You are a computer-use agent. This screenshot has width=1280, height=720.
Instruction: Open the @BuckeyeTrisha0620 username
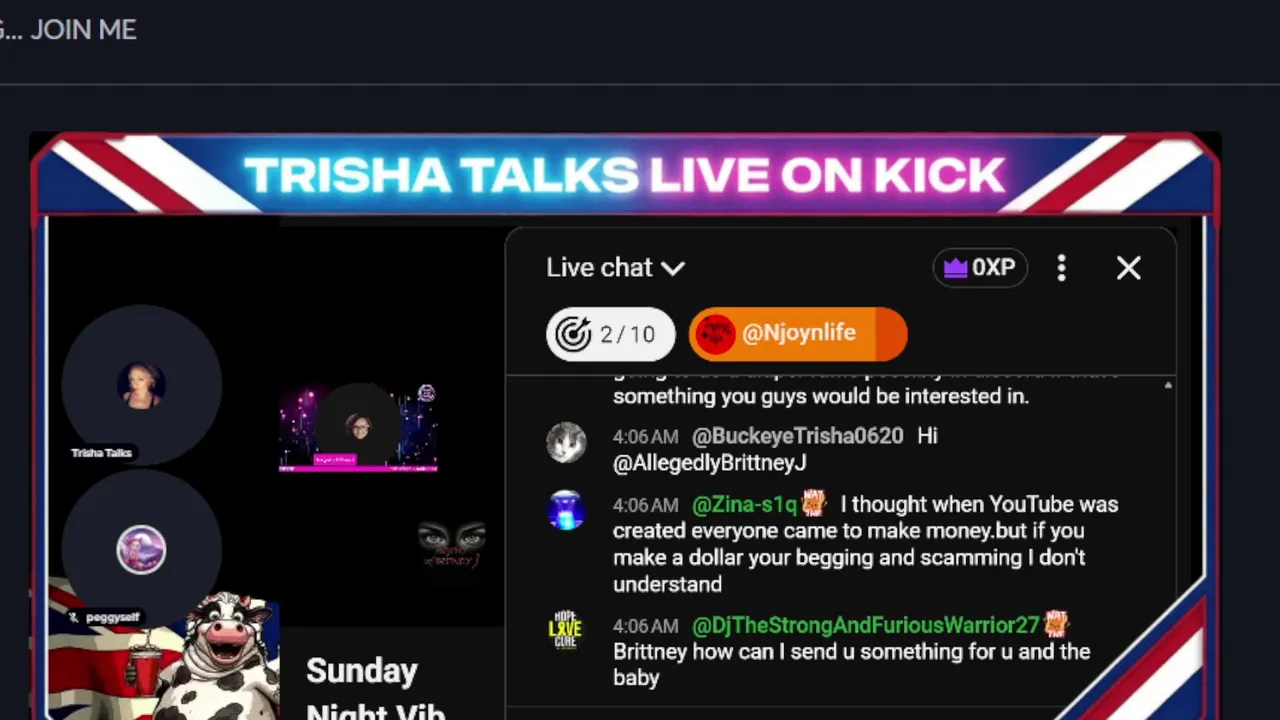tap(797, 436)
